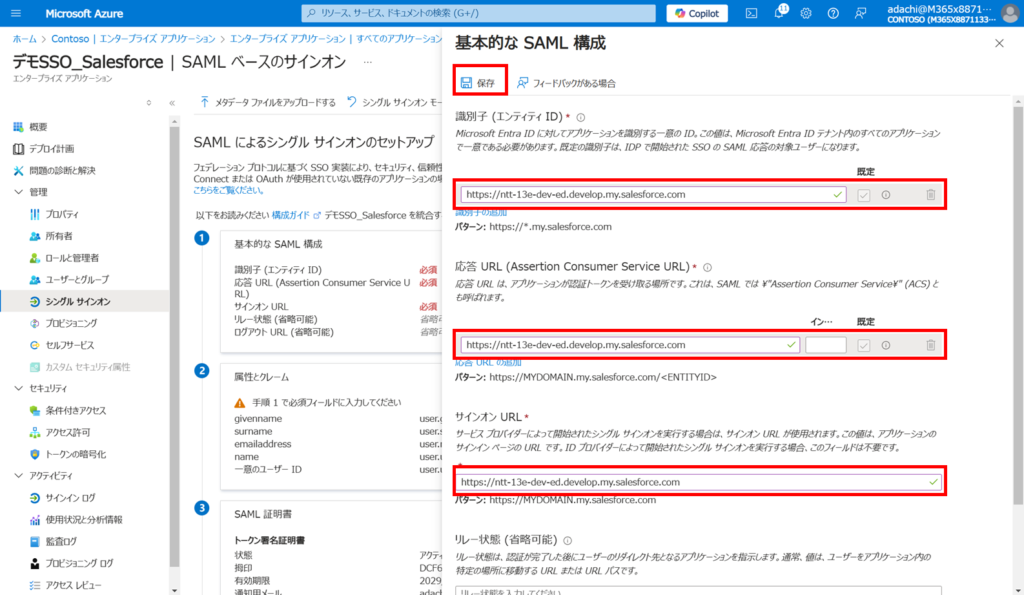Delete the Reply URL entry trash icon
This screenshot has height=595, width=1024.
931,345
